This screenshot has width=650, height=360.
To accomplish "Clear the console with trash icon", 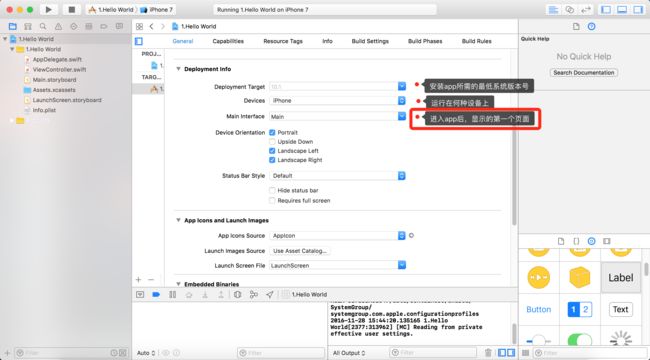I will coord(488,353).
